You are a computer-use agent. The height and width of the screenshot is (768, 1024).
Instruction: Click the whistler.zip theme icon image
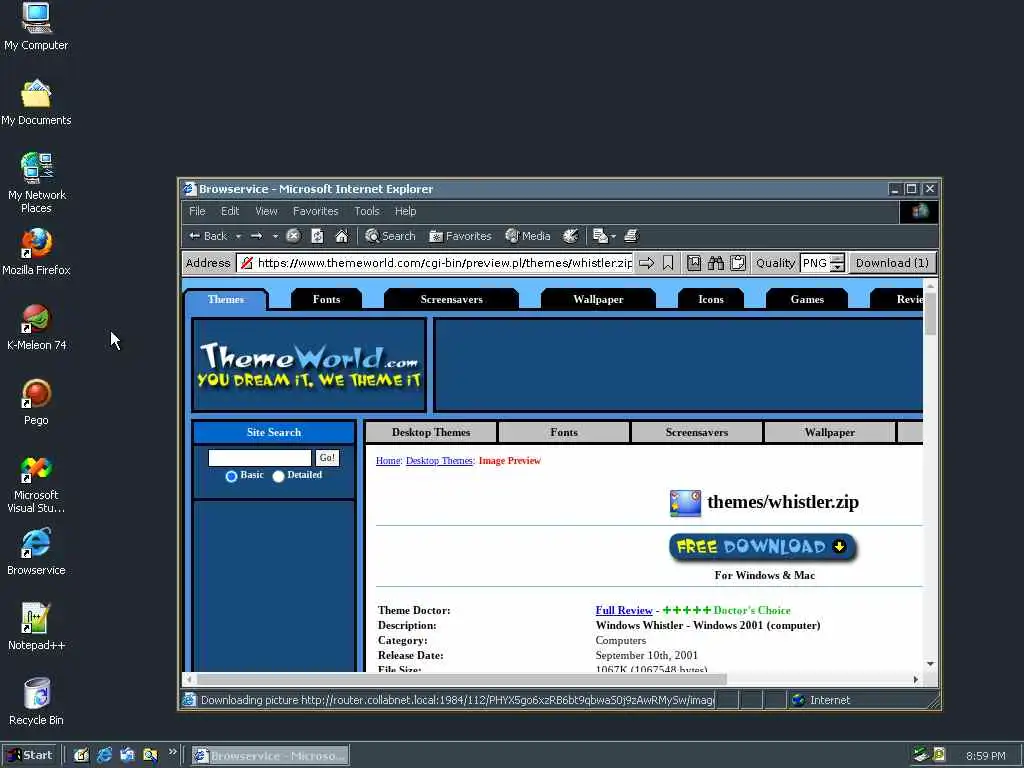click(685, 503)
